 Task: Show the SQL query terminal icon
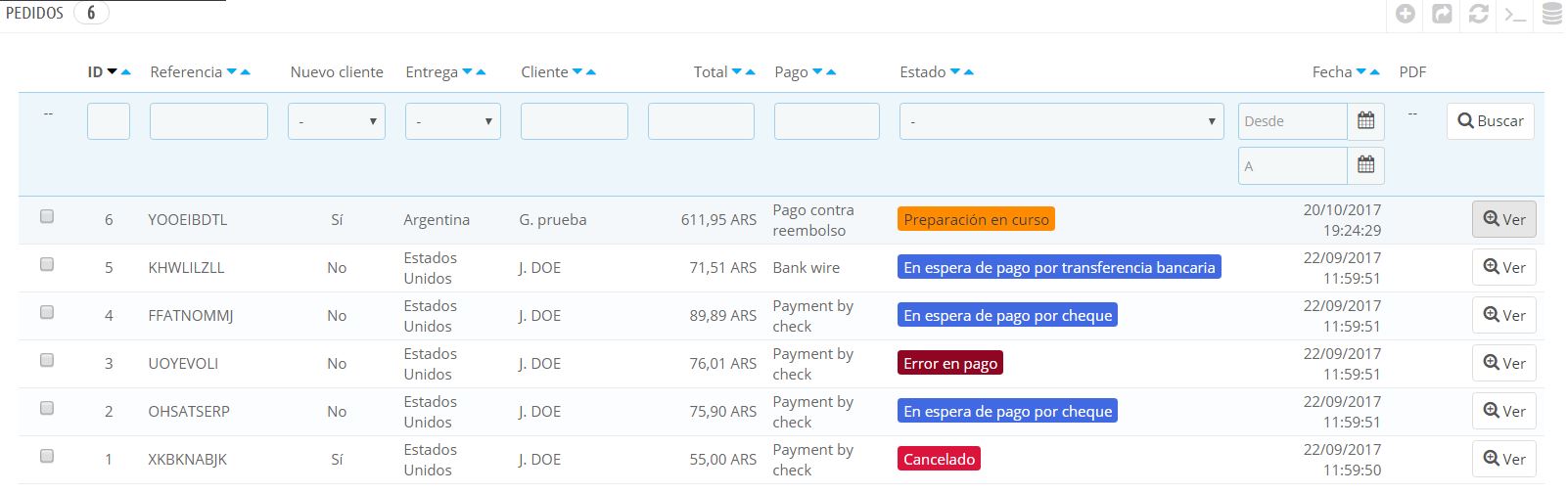(x=1515, y=14)
